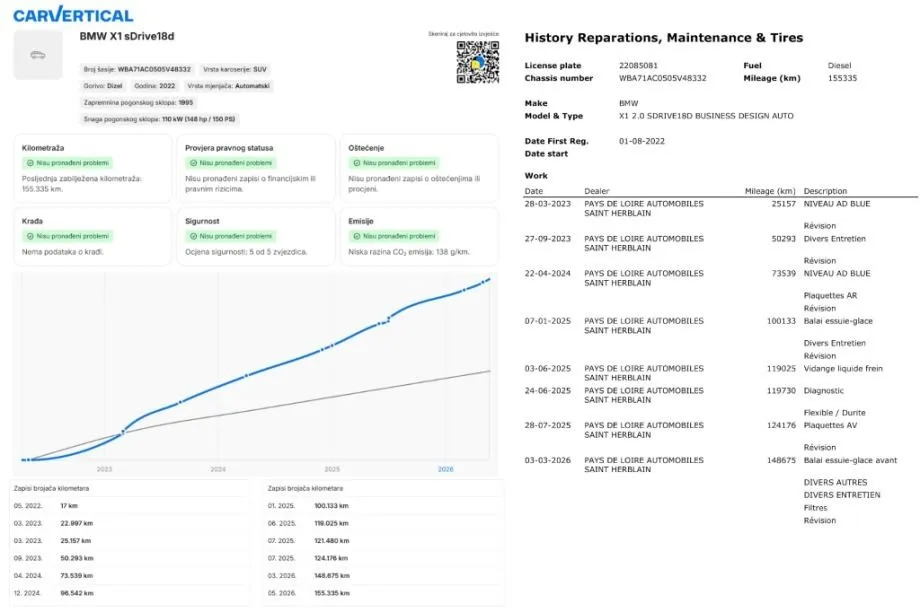
Task: Open the Krađa card heading
Action: click(x=32, y=221)
